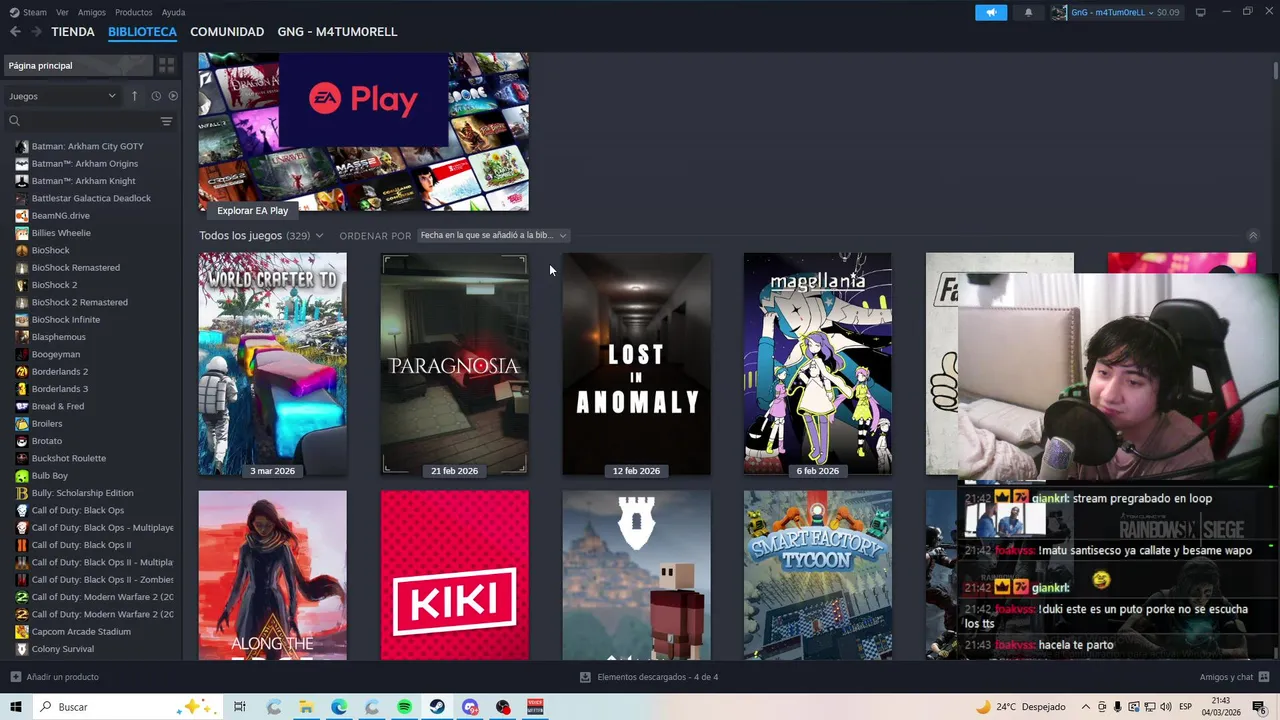Open the sort-by dropdown 'Fecha en la que se añadió'
Screen dimensions: 1280x720
pyautogui.click(x=493, y=236)
